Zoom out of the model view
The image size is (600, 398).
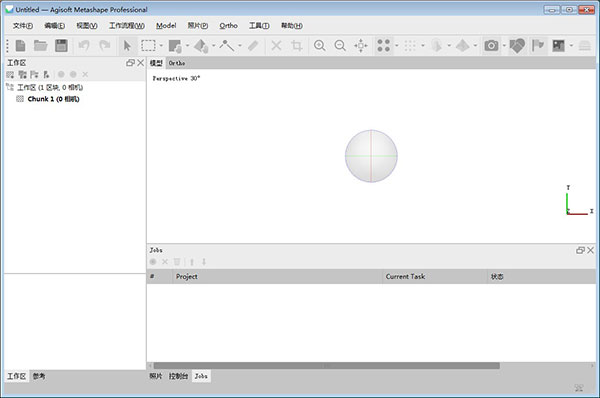coord(340,46)
